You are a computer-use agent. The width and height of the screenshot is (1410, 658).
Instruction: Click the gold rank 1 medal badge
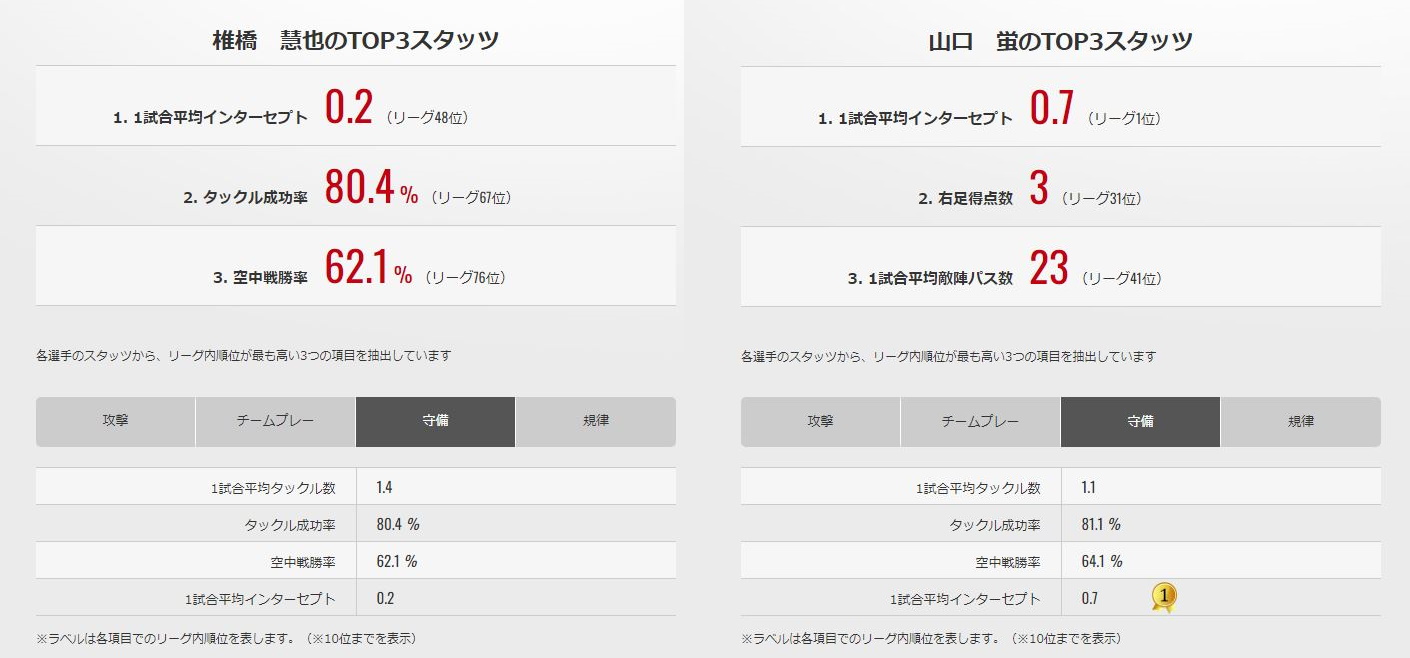click(1163, 598)
